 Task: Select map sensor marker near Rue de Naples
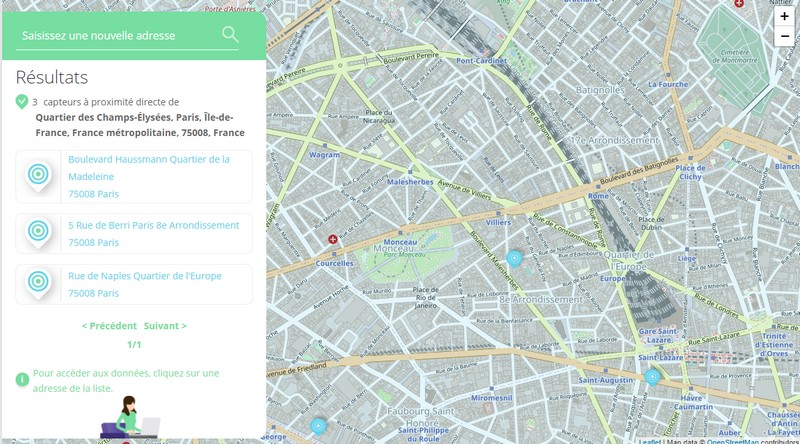point(514,259)
